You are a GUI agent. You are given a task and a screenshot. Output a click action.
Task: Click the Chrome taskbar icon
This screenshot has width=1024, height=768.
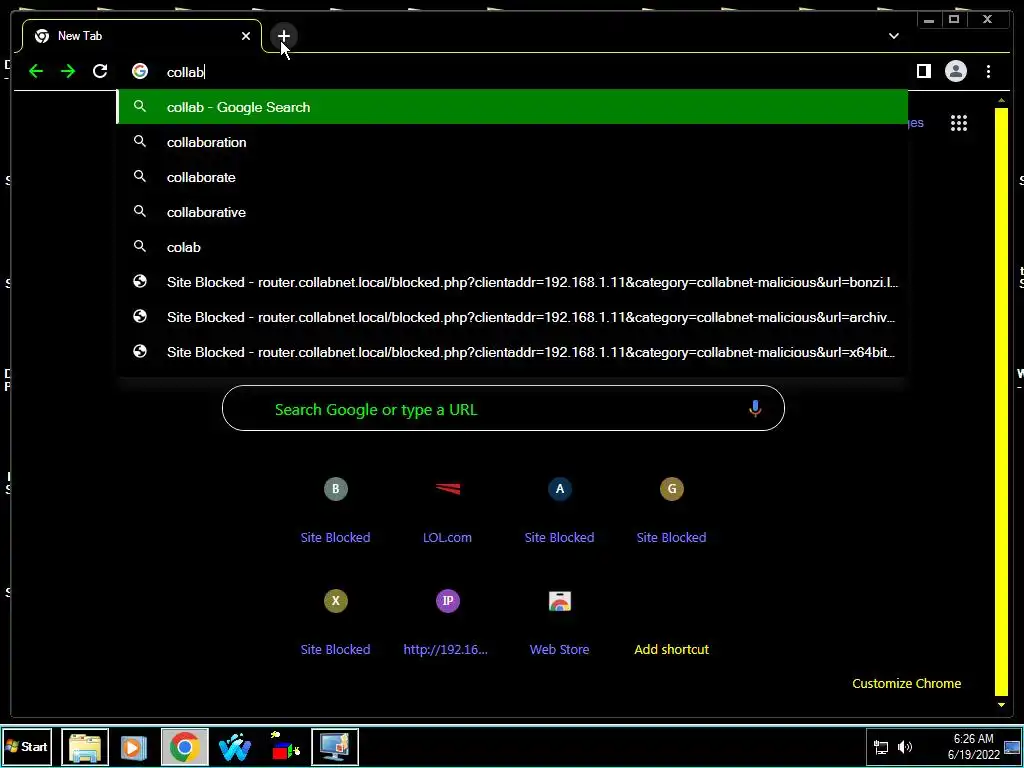(185, 746)
